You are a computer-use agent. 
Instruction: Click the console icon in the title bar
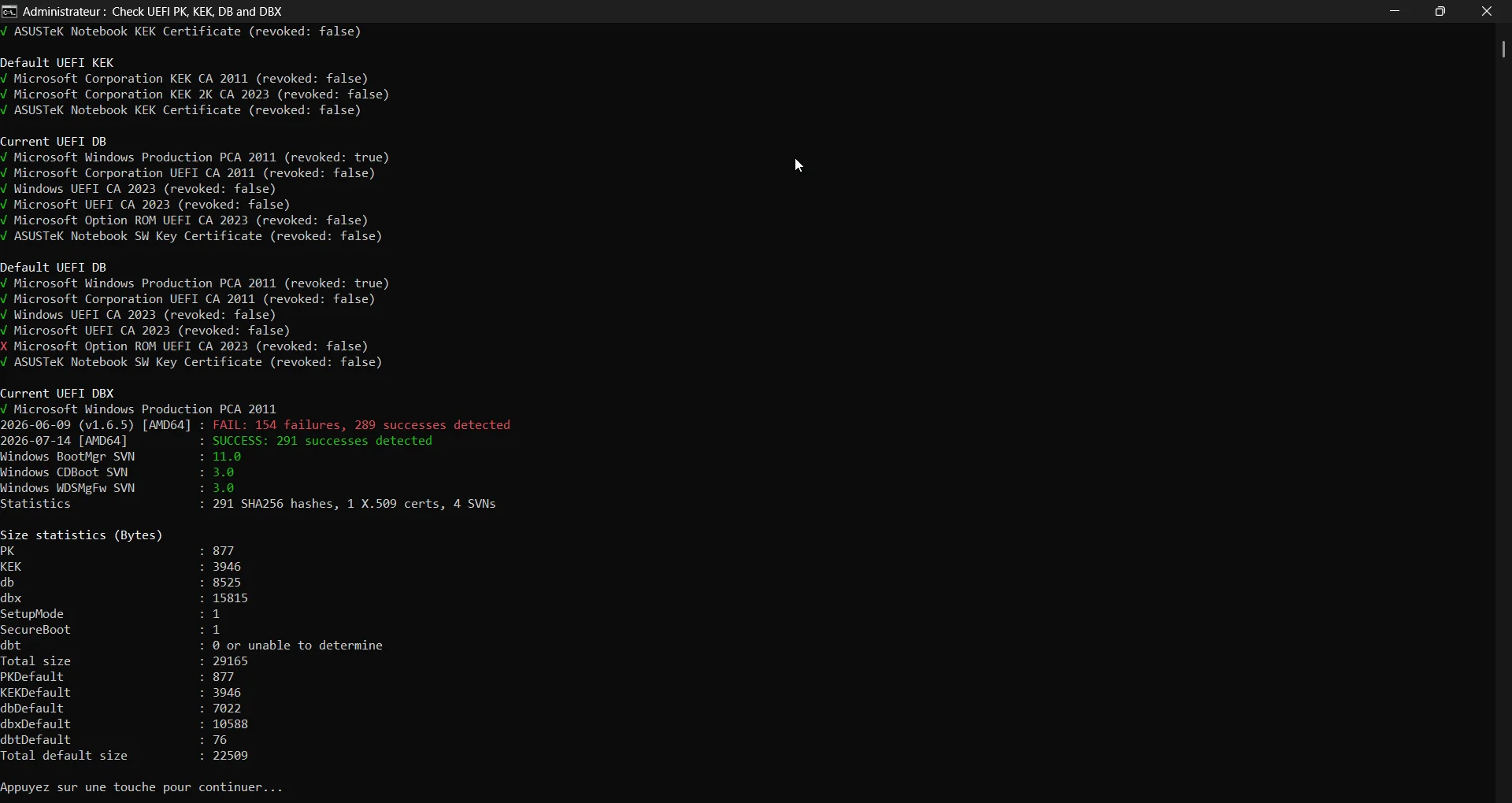tap(9, 12)
